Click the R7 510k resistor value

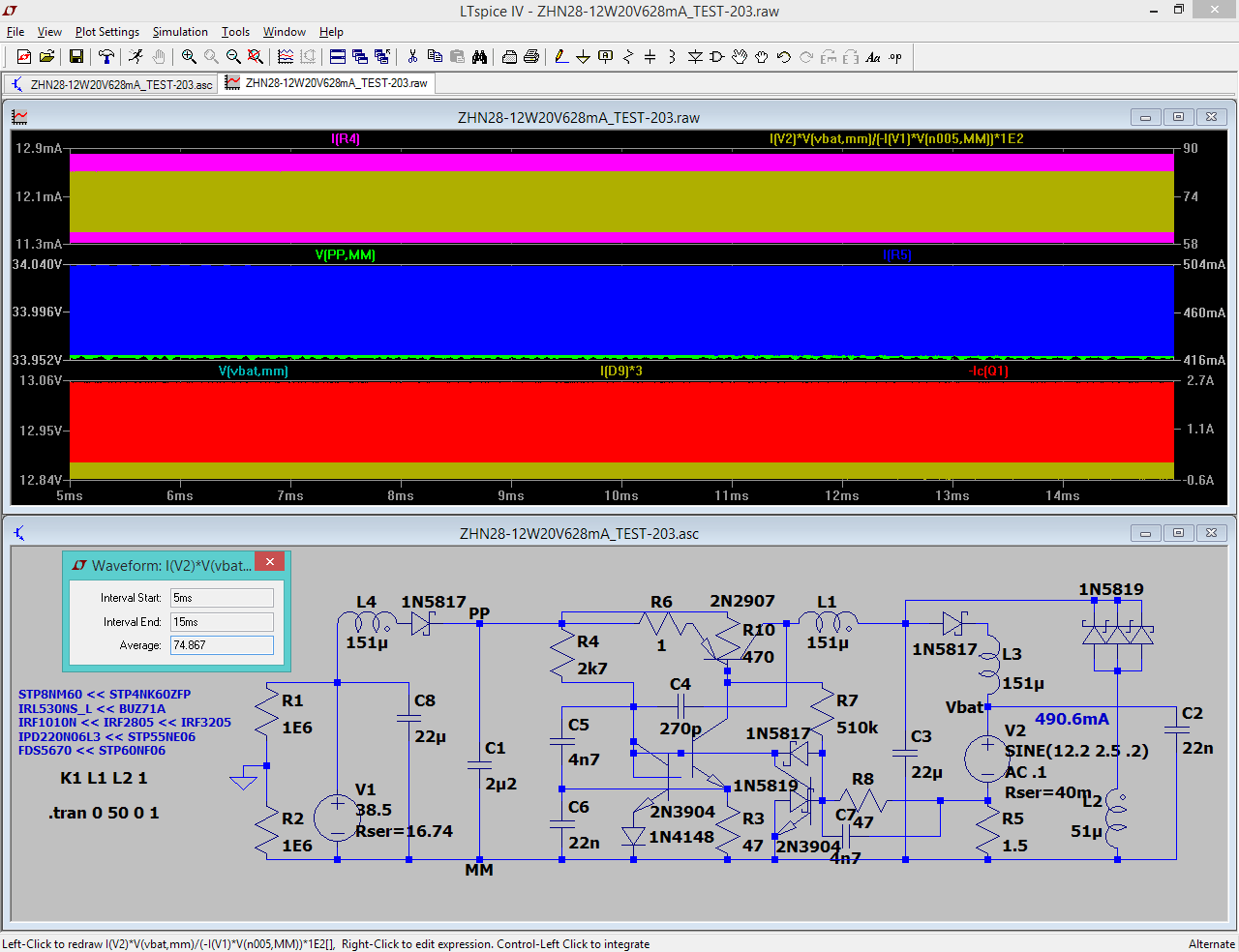(x=858, y=728)
